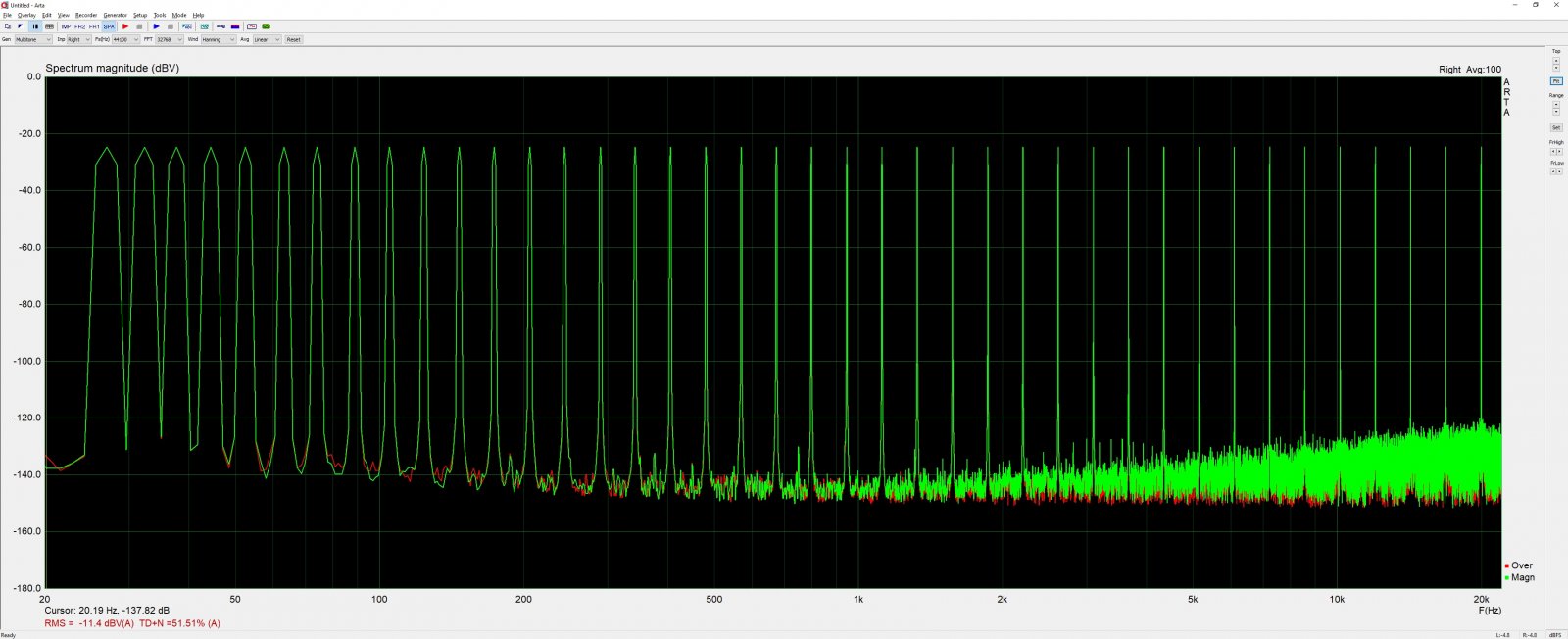Select SPA spectrum analyzer mode
1568x639 pixels.
click(109, 26)
